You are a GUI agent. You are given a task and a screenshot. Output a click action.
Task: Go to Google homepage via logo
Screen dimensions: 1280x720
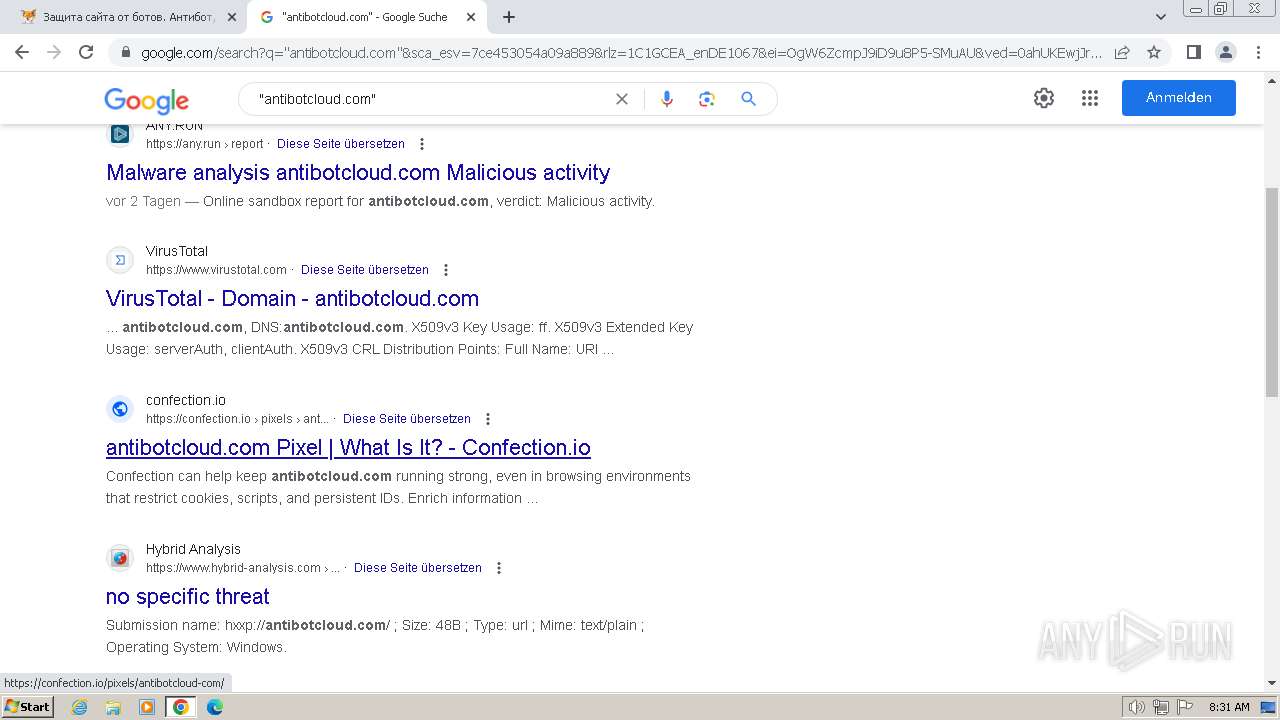click(147, 100)
